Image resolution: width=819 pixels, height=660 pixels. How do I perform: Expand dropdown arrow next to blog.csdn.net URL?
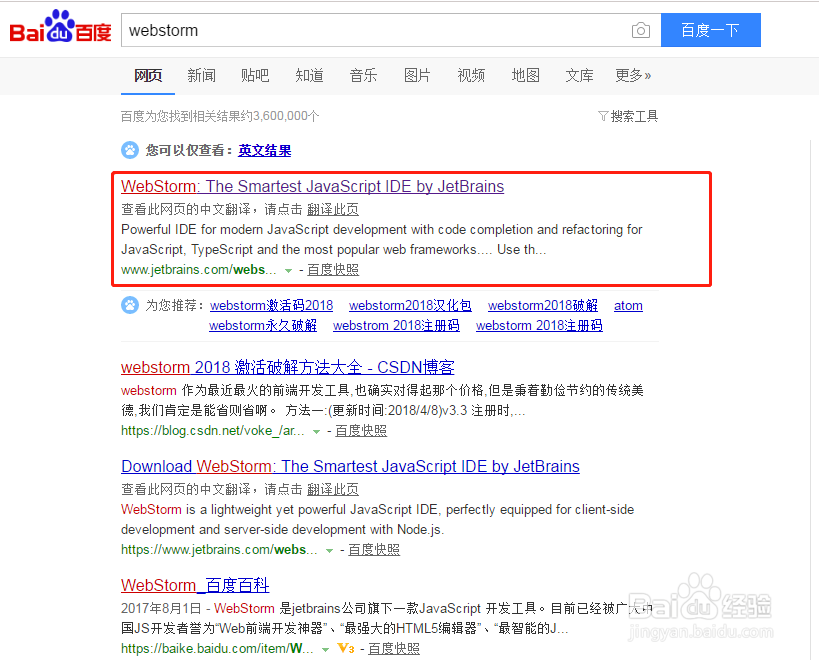click(316, 431)
